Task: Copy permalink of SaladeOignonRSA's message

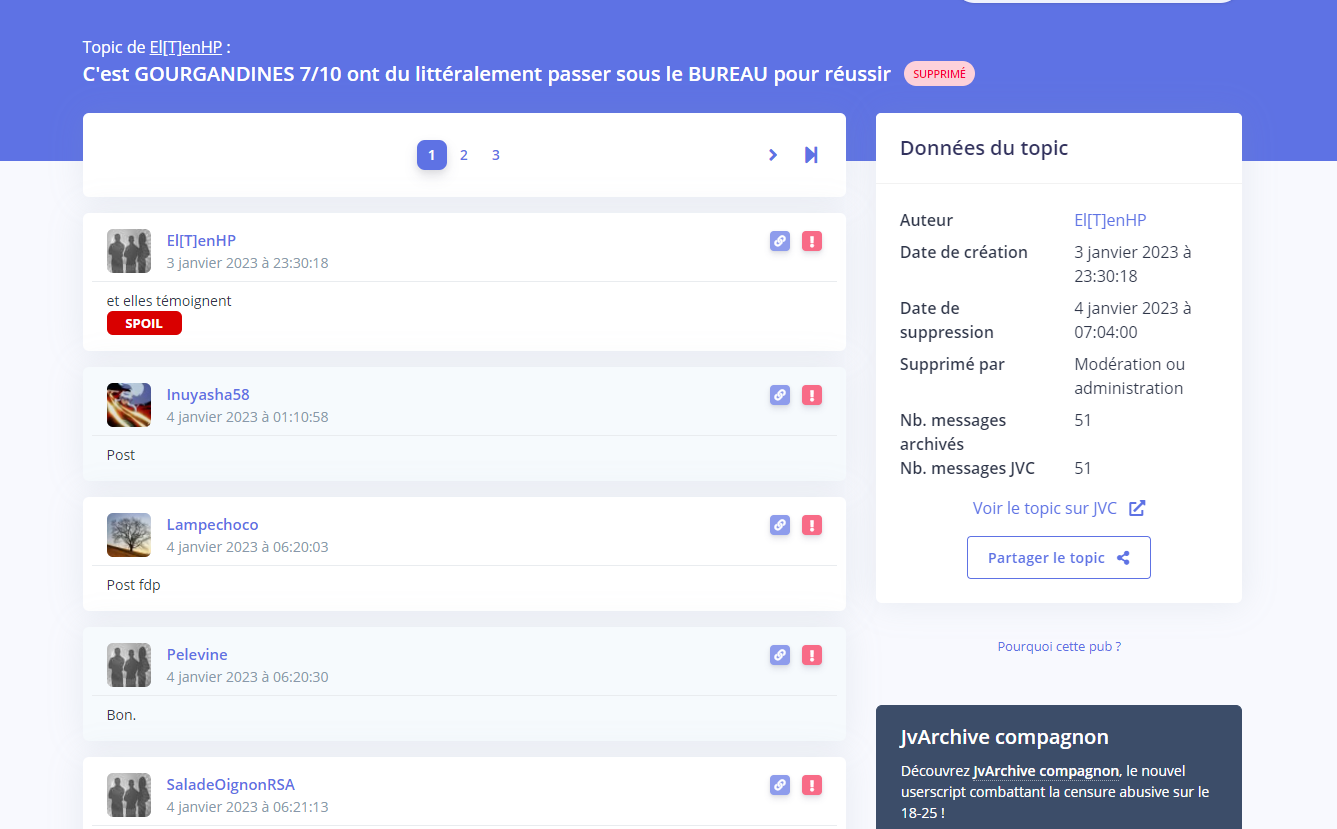Action: click(780, 785)
